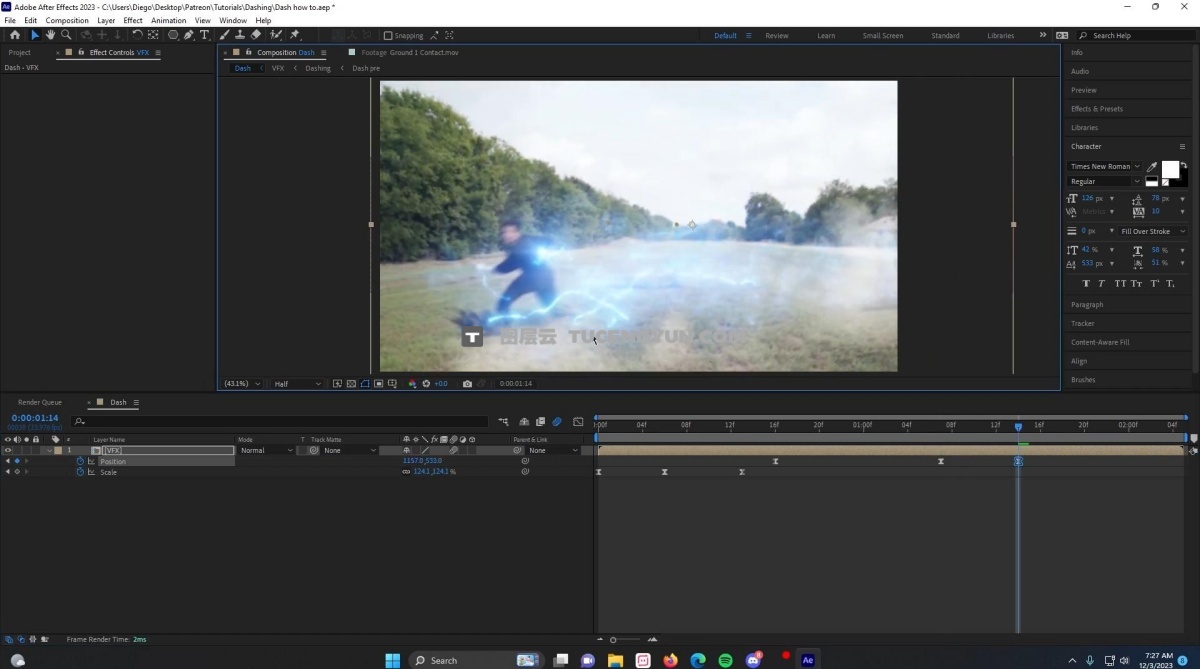The image size is (1200, 669).
Task: Swap fill and stroke colors arrow
Action: 1184,165
